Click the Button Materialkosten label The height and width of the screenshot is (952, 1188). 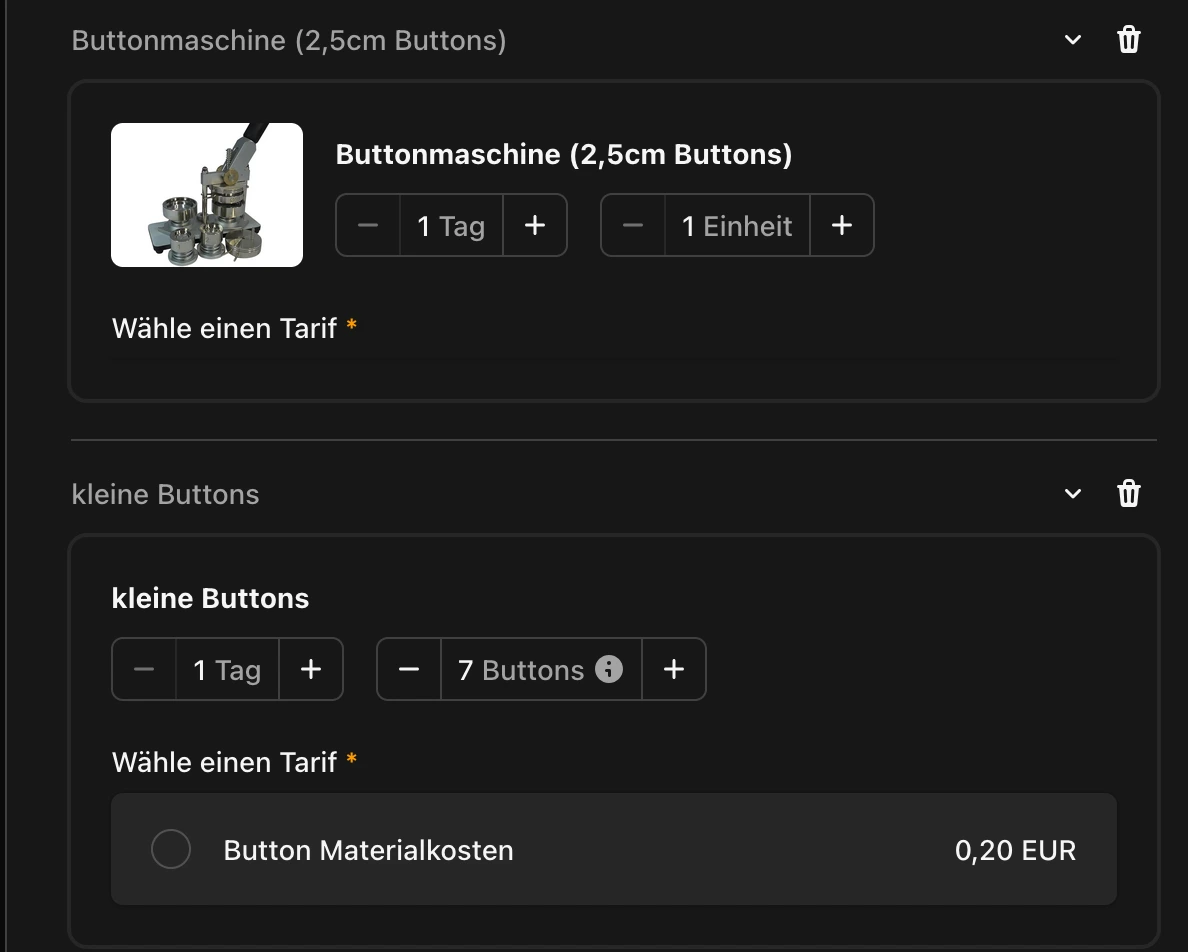pyautogui.click(x=368, y=850)
